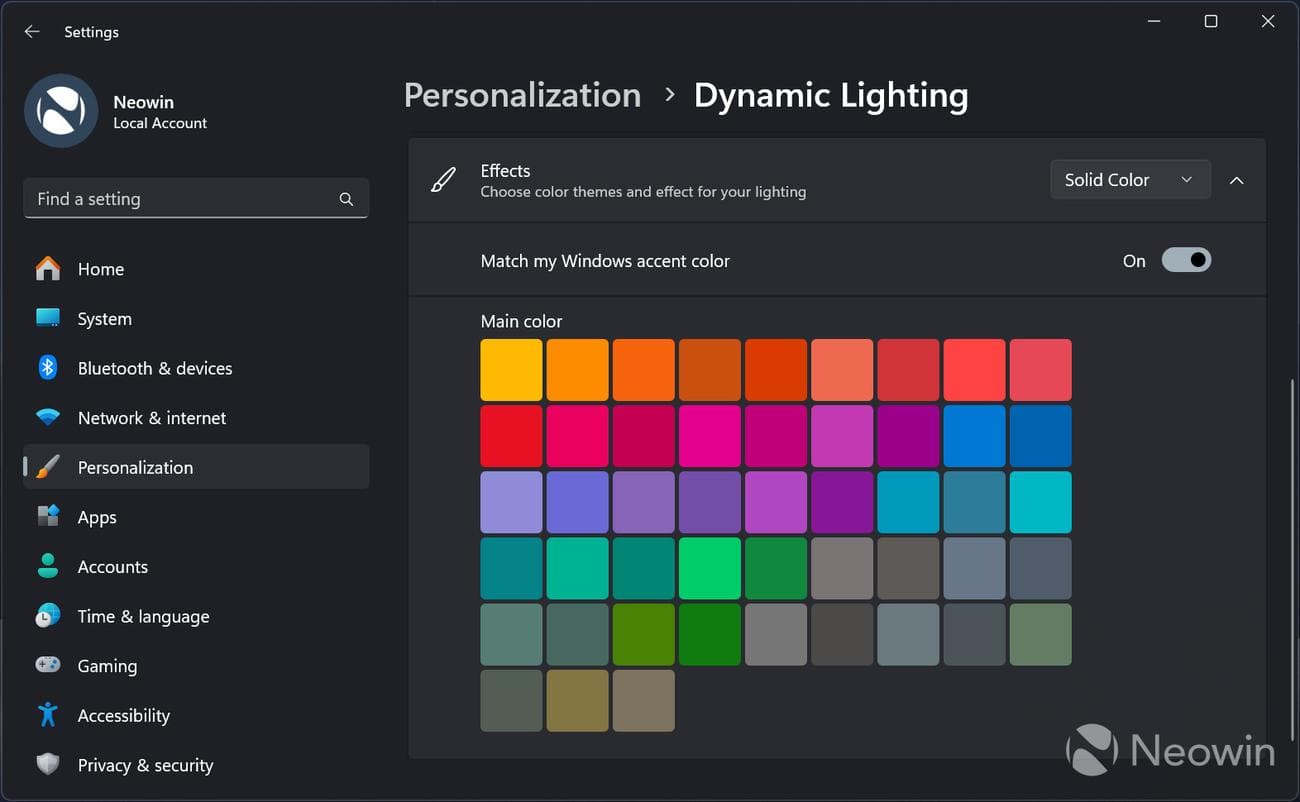This screenshot has width=1300, height=802.
Task: Click the Time & language clock icon
Action: pos(47,616)
